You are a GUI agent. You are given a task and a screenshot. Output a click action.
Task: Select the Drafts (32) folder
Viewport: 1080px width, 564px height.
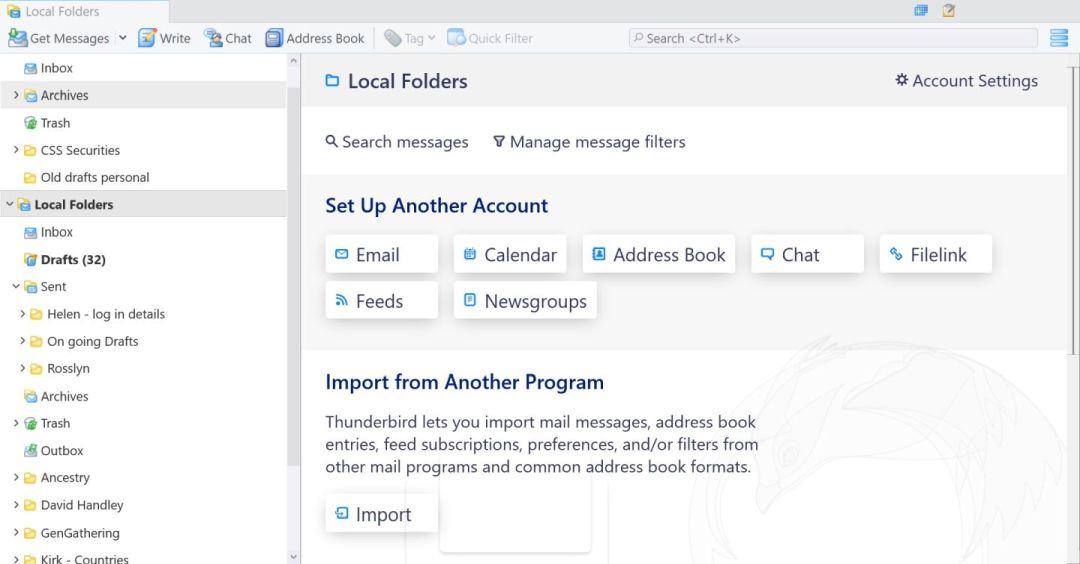coord(72,260)
